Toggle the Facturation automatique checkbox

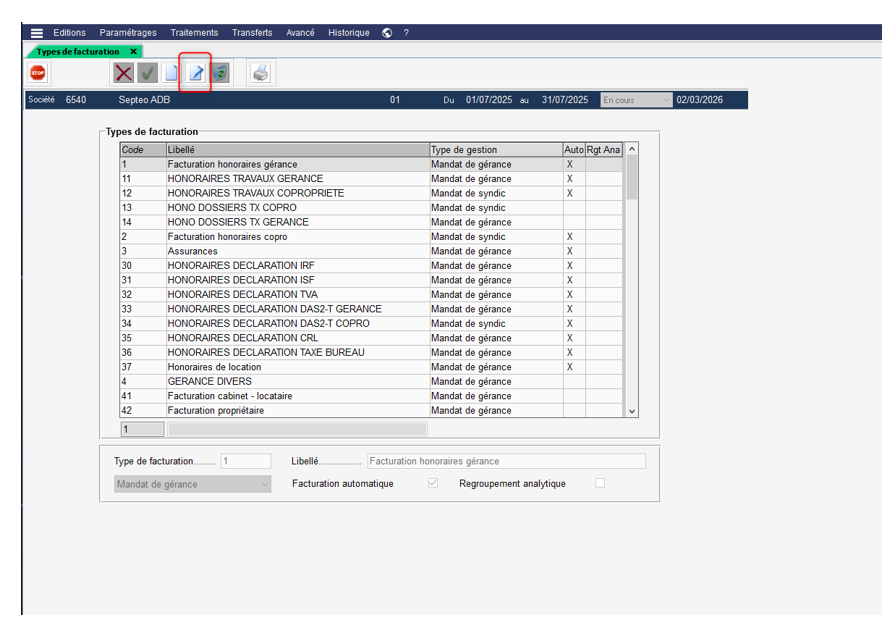pyautogui.click(x=433, y=483)
